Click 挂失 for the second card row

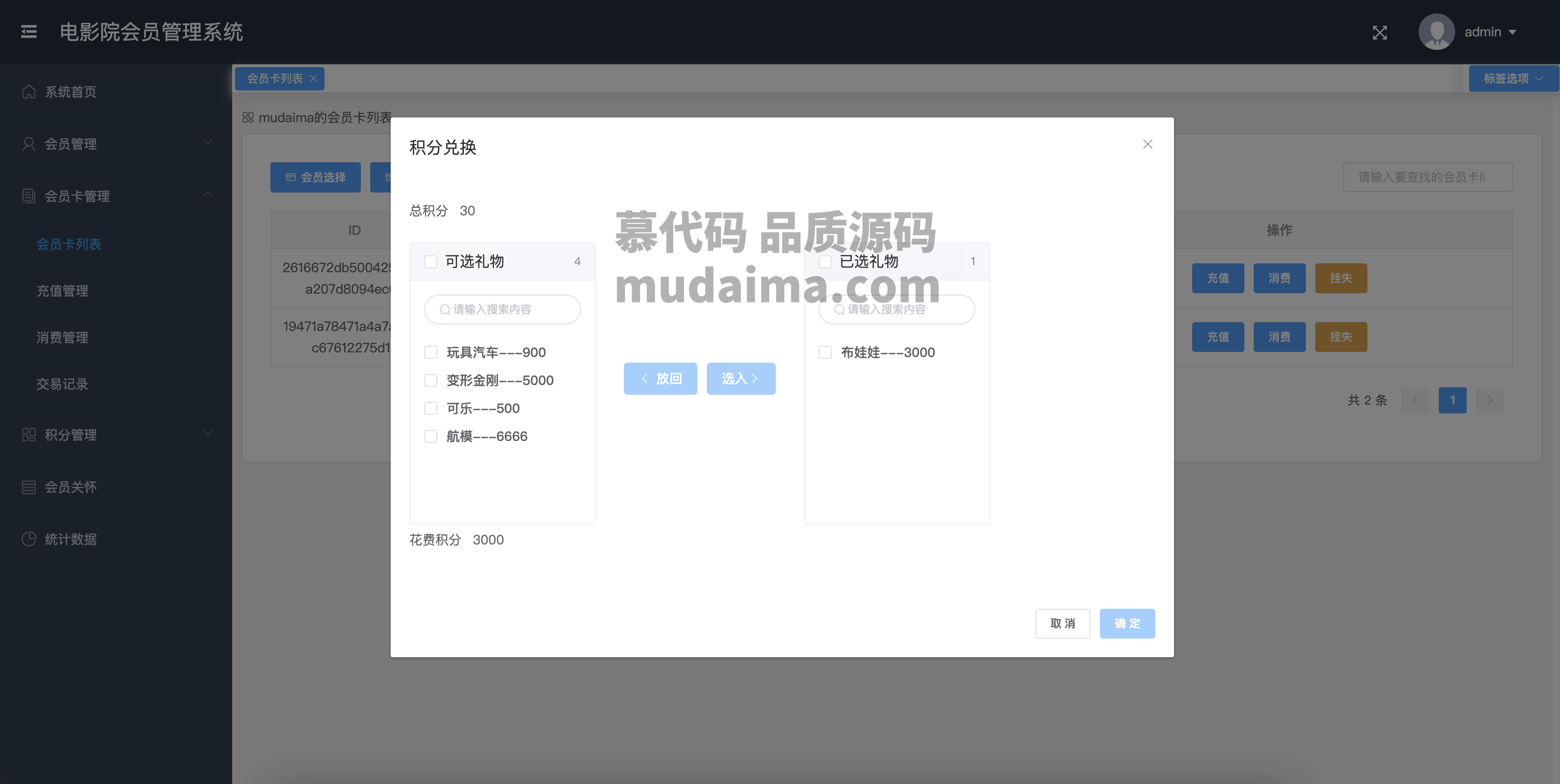click(x=1341, y=337)
